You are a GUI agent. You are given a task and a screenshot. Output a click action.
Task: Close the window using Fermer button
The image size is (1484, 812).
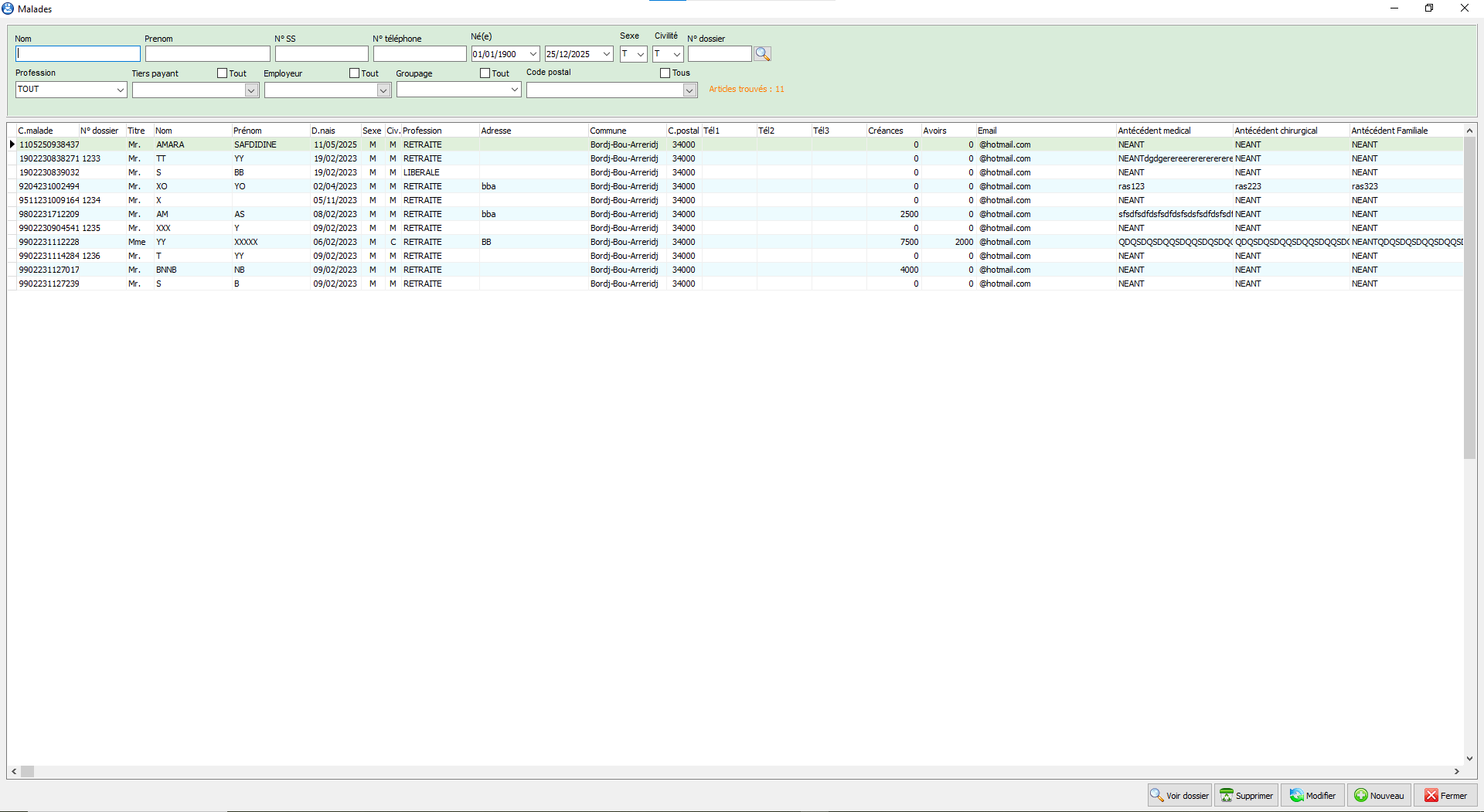tap(1445, 795)
